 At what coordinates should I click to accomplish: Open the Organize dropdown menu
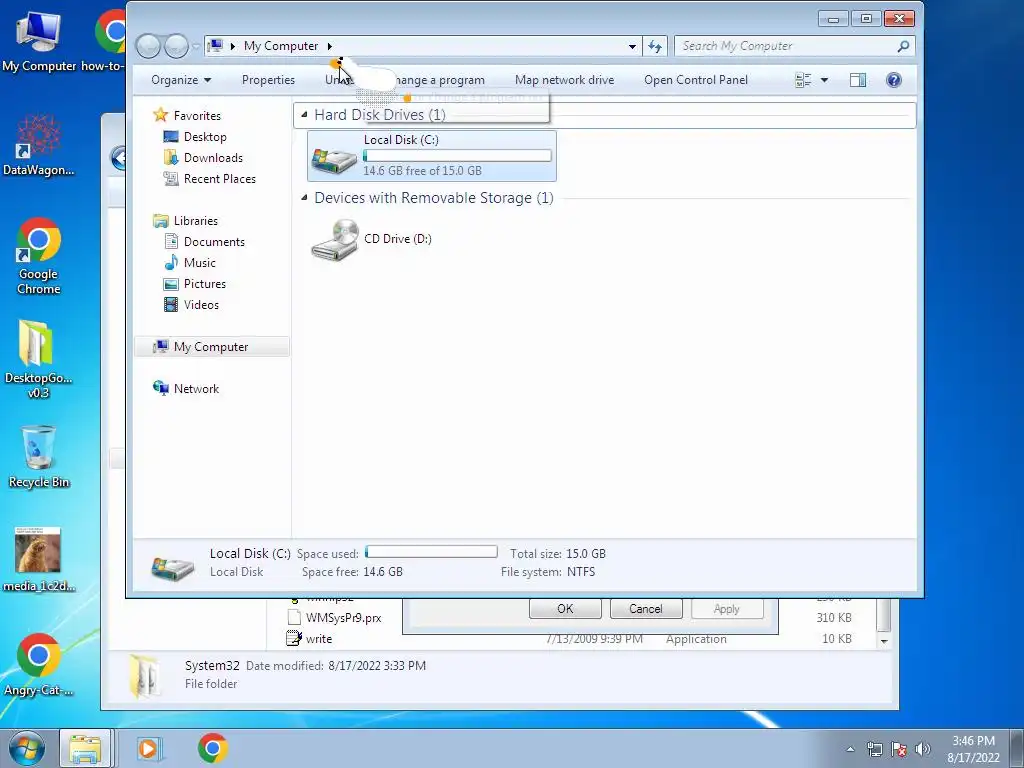point(181,80)
